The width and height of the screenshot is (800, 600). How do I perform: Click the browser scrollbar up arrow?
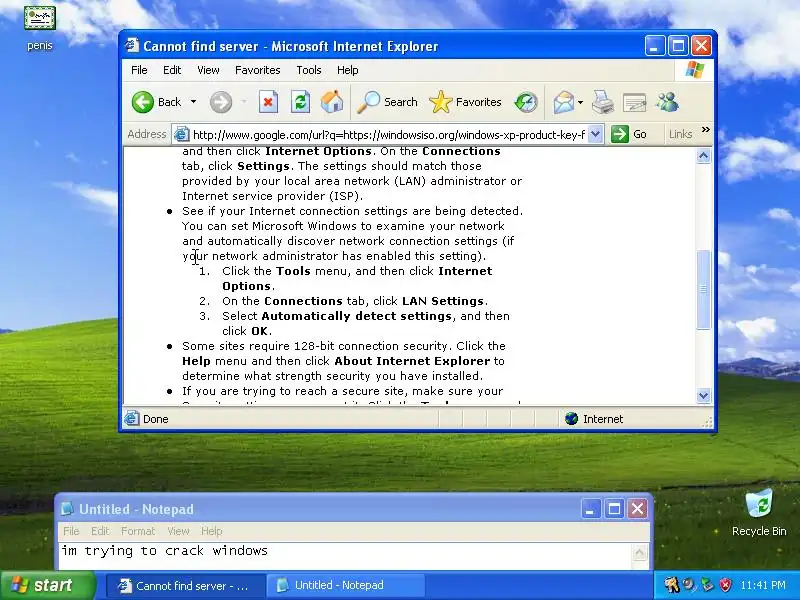coord(704,156)
